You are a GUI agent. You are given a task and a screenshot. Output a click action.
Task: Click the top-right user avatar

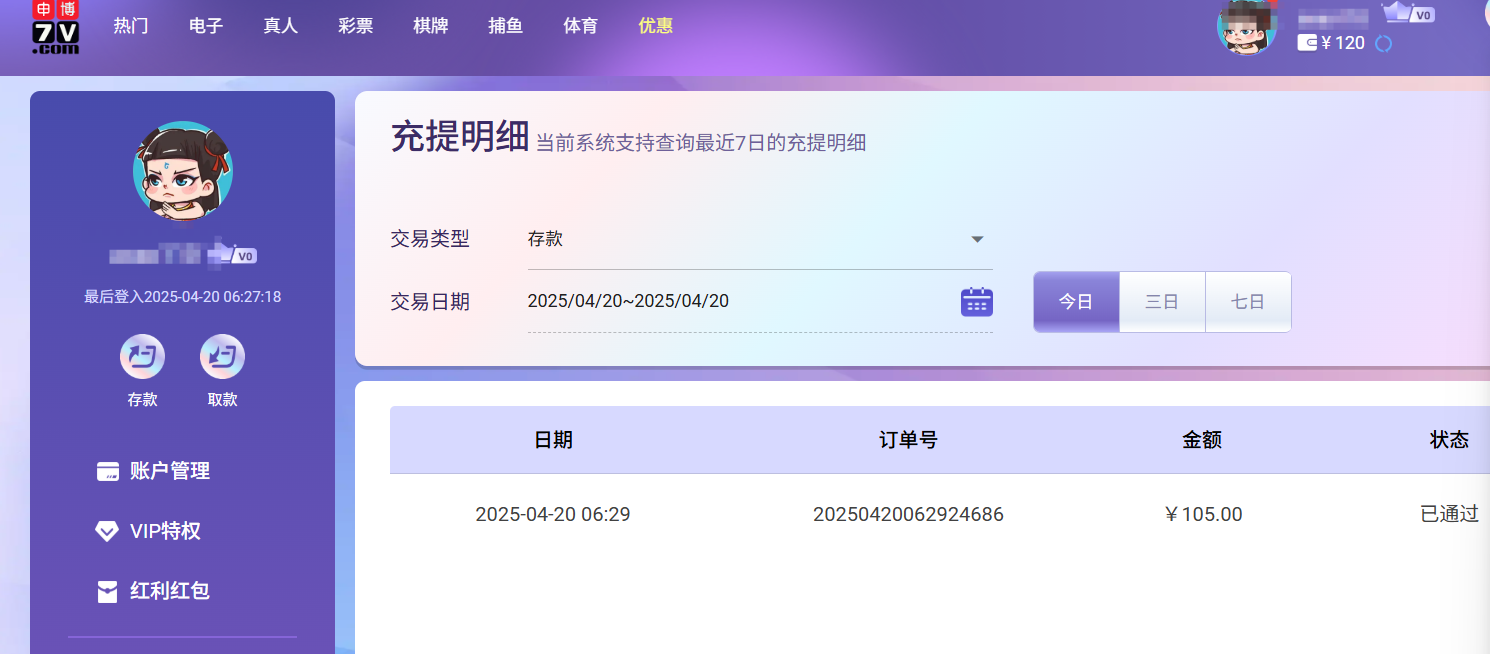(x=1246, y=27)
